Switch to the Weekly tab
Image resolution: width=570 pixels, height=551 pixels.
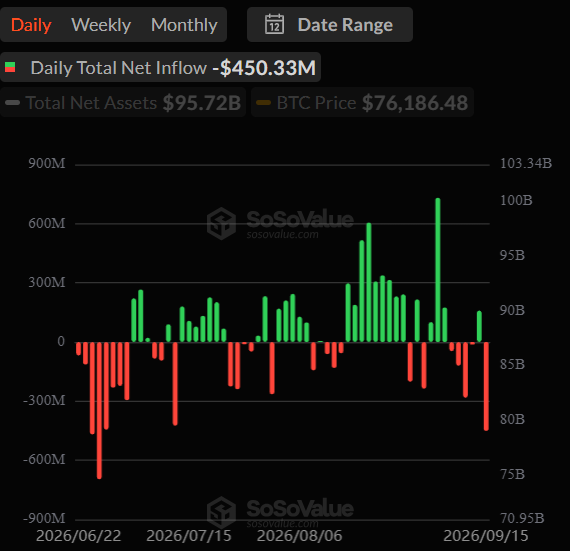coord(101,25)
